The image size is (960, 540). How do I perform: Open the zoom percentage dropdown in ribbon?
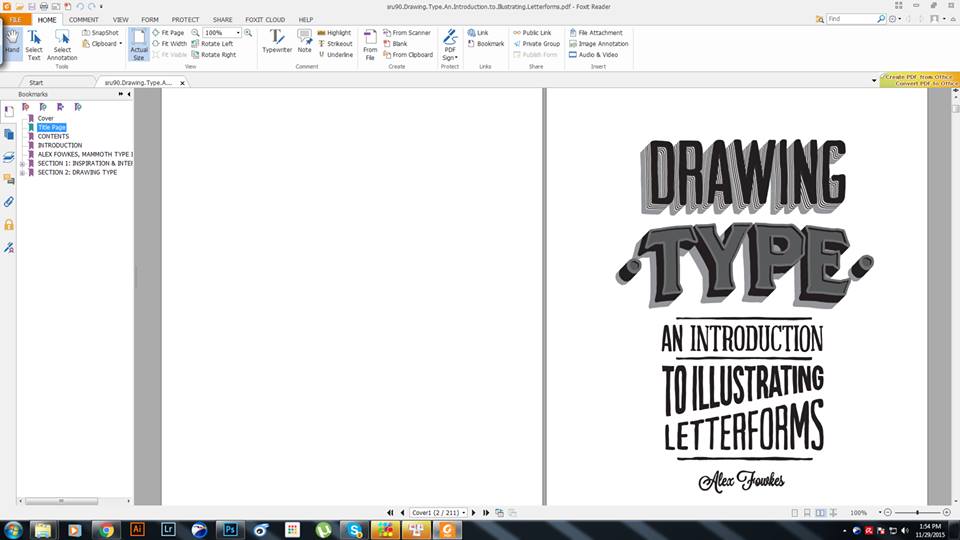(x=236, y=33)
